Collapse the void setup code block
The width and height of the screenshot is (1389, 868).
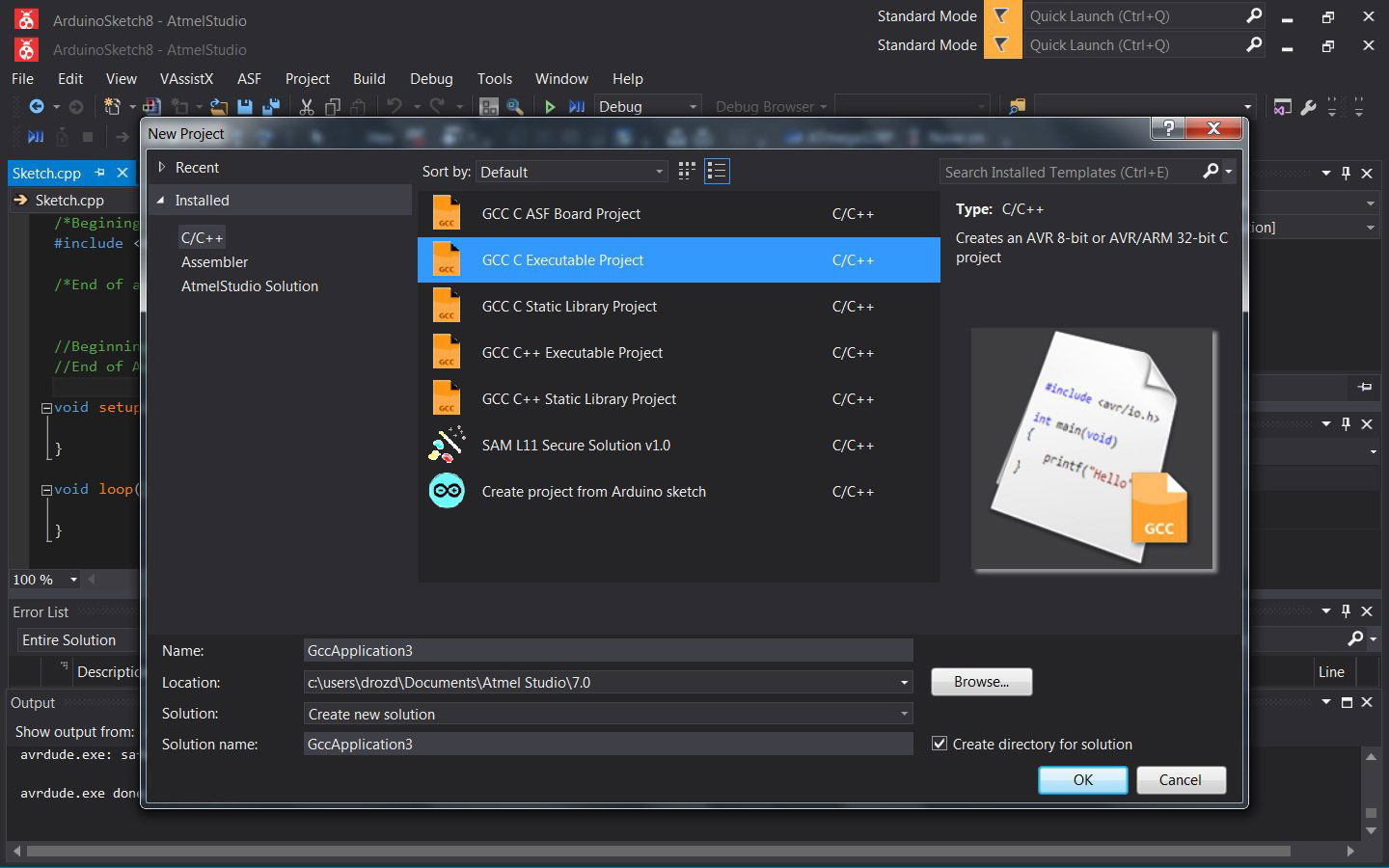click(46, 408)
